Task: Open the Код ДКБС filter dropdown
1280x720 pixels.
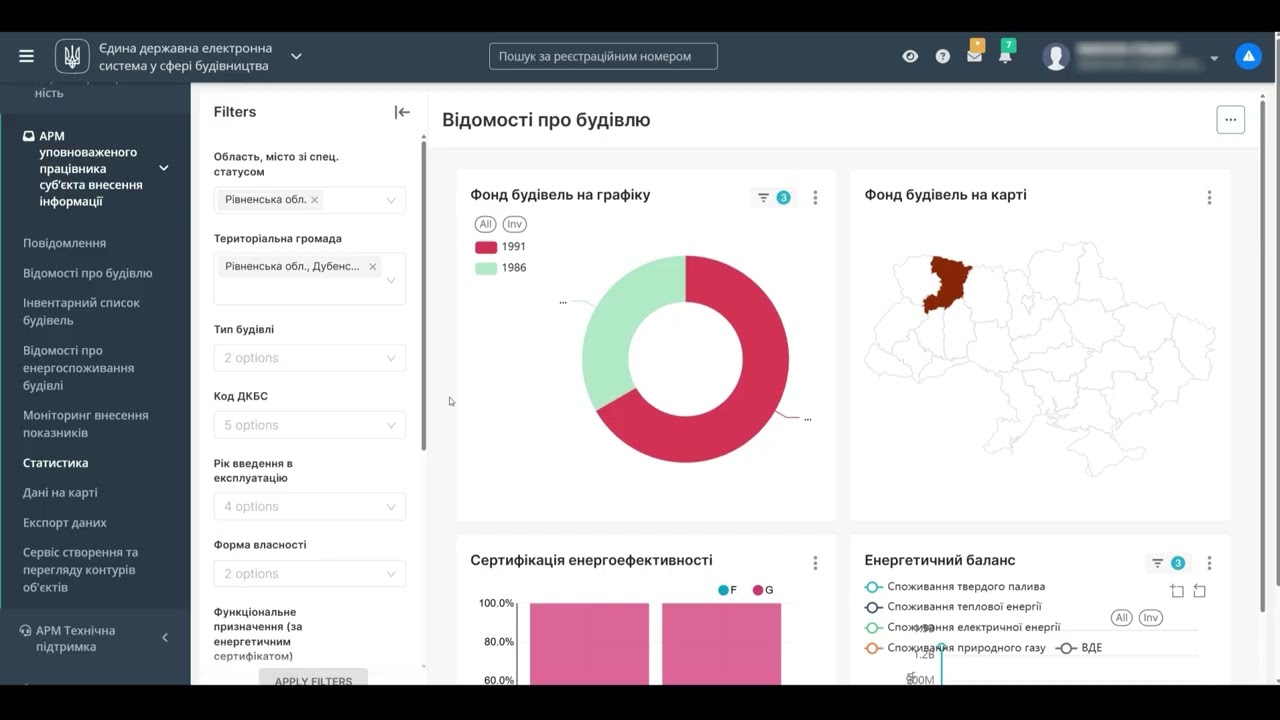Action: click(310, 425)
